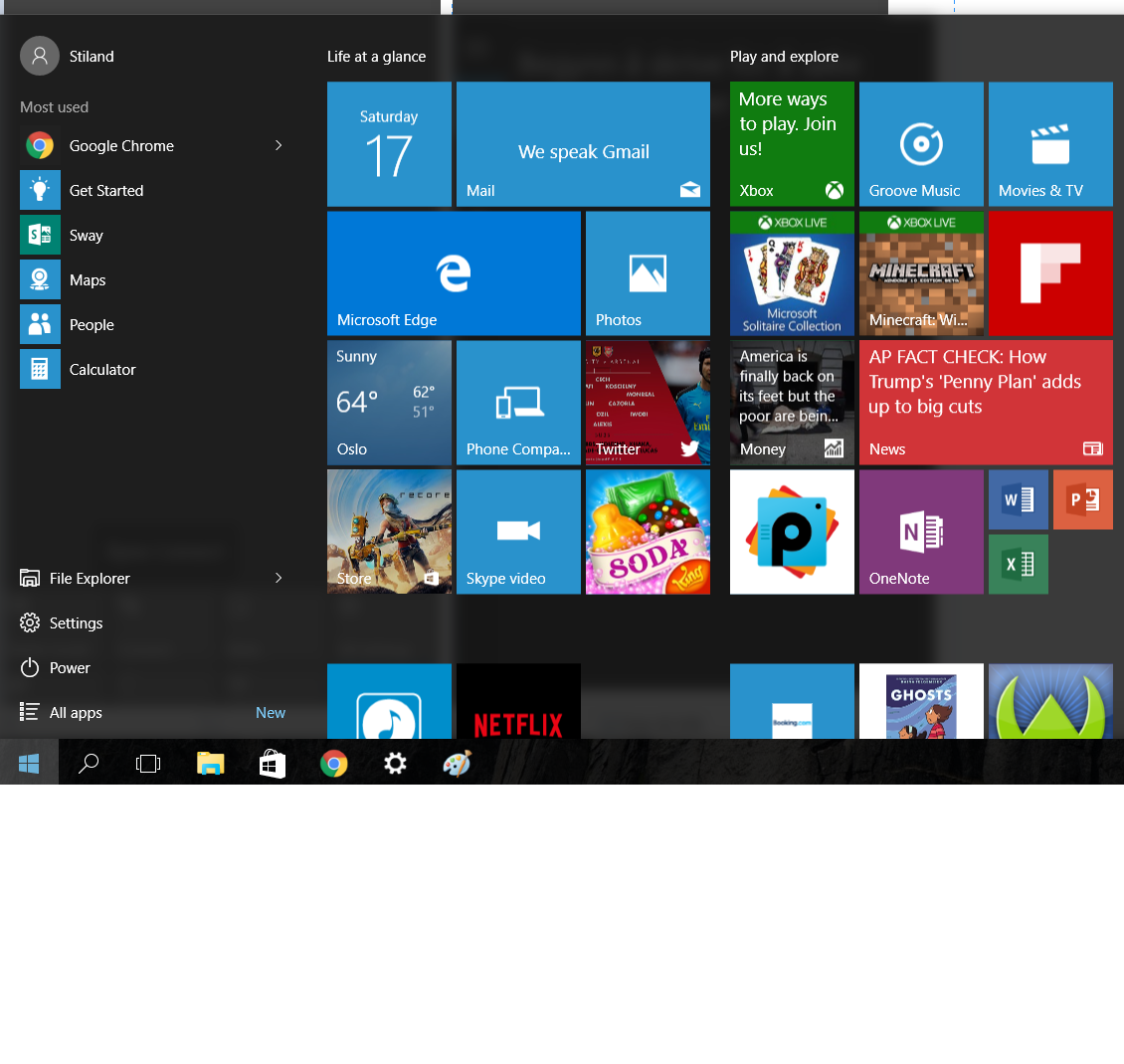1124x1064 pixels.
Task: Open File Explorer from the taskbar
Action: (x=210, y=763)
